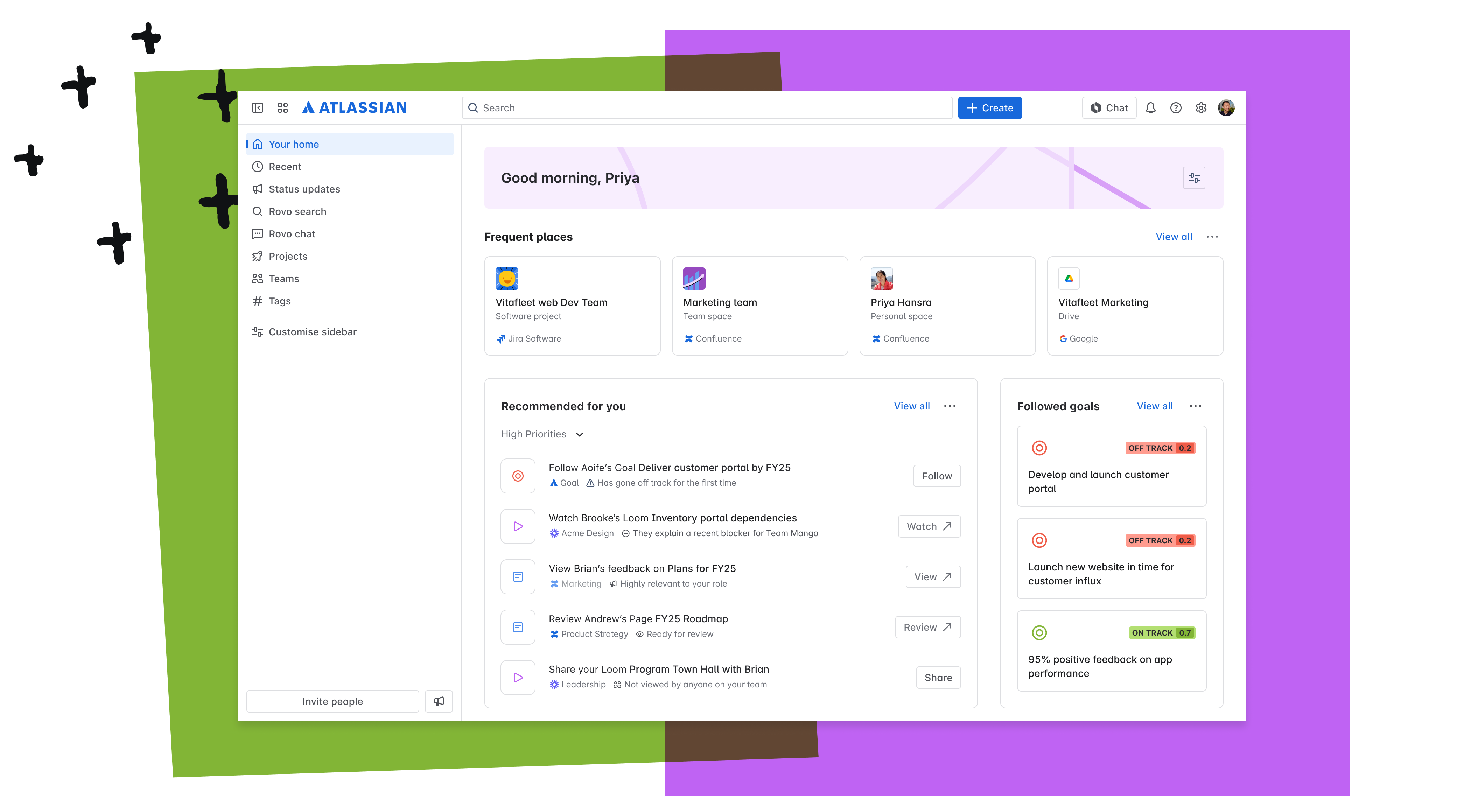This screenshot has width=1484, height=812.
Task: Open the help menu
Action: (1176, 108)
